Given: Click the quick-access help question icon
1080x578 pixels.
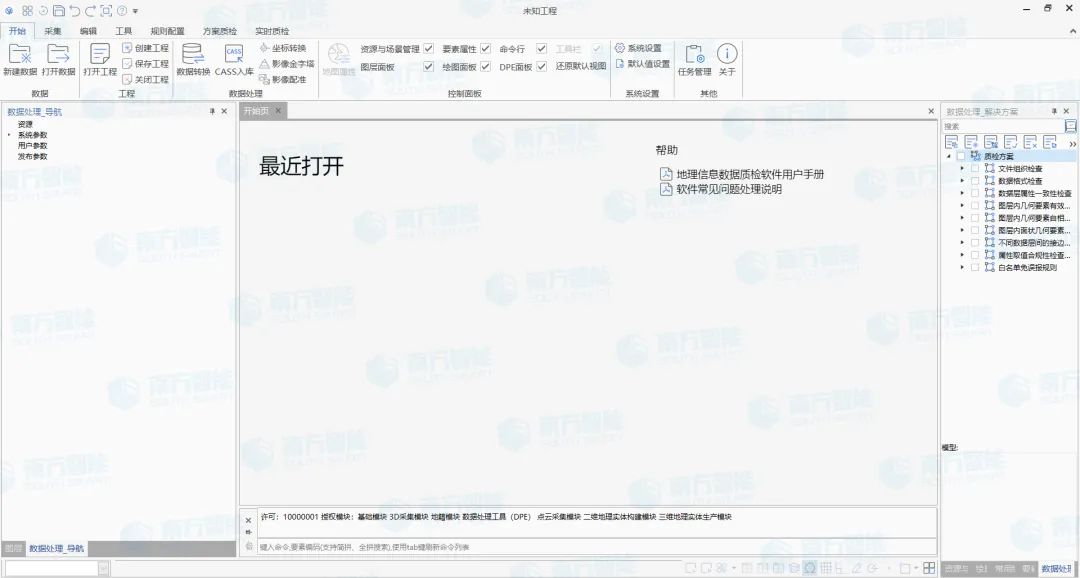Looking at the screenshot, I should (121, 10).
